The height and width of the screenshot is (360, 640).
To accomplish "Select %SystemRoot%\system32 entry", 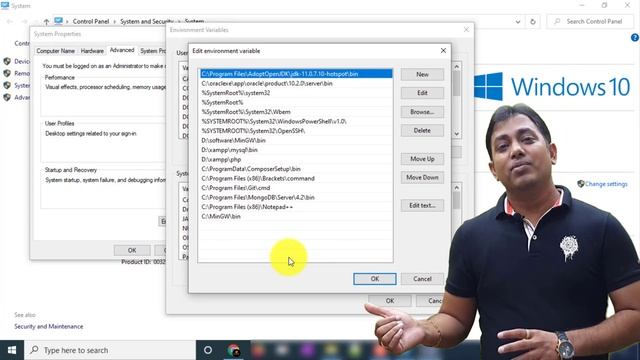I will click(296, 93).
